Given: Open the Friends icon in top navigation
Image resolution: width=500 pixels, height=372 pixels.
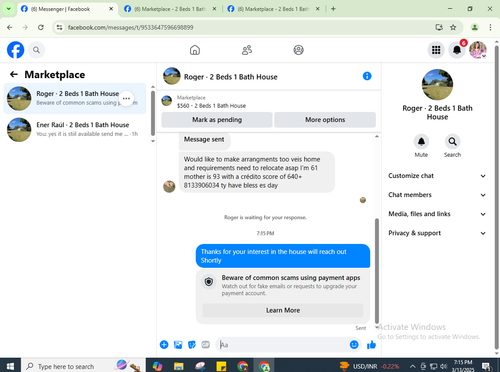Looking at the screenshot, I should [x=247, y=50].
